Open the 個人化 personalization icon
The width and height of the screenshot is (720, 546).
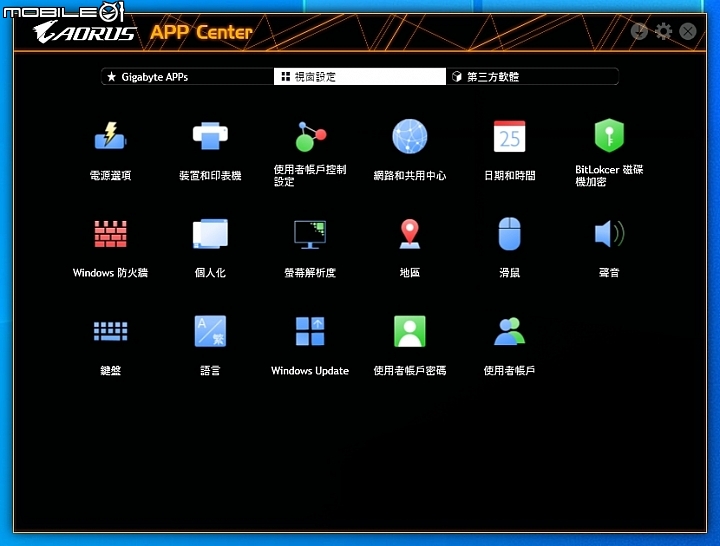coord(210,234)
